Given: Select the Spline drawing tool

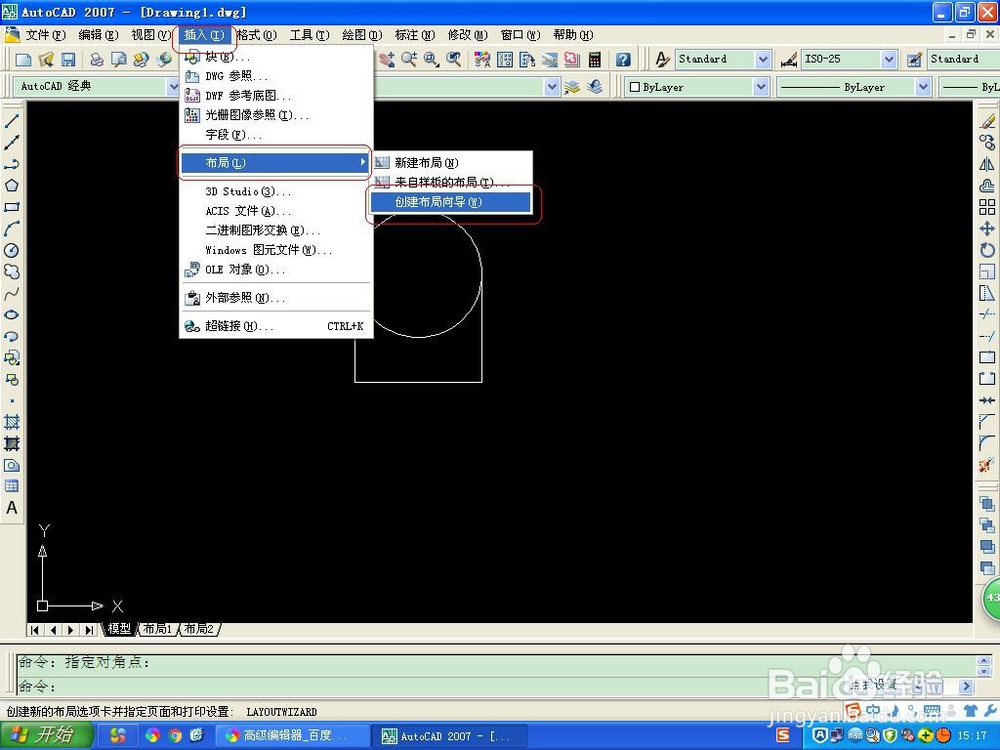Looking at the screenshot, I should [11, 293].
